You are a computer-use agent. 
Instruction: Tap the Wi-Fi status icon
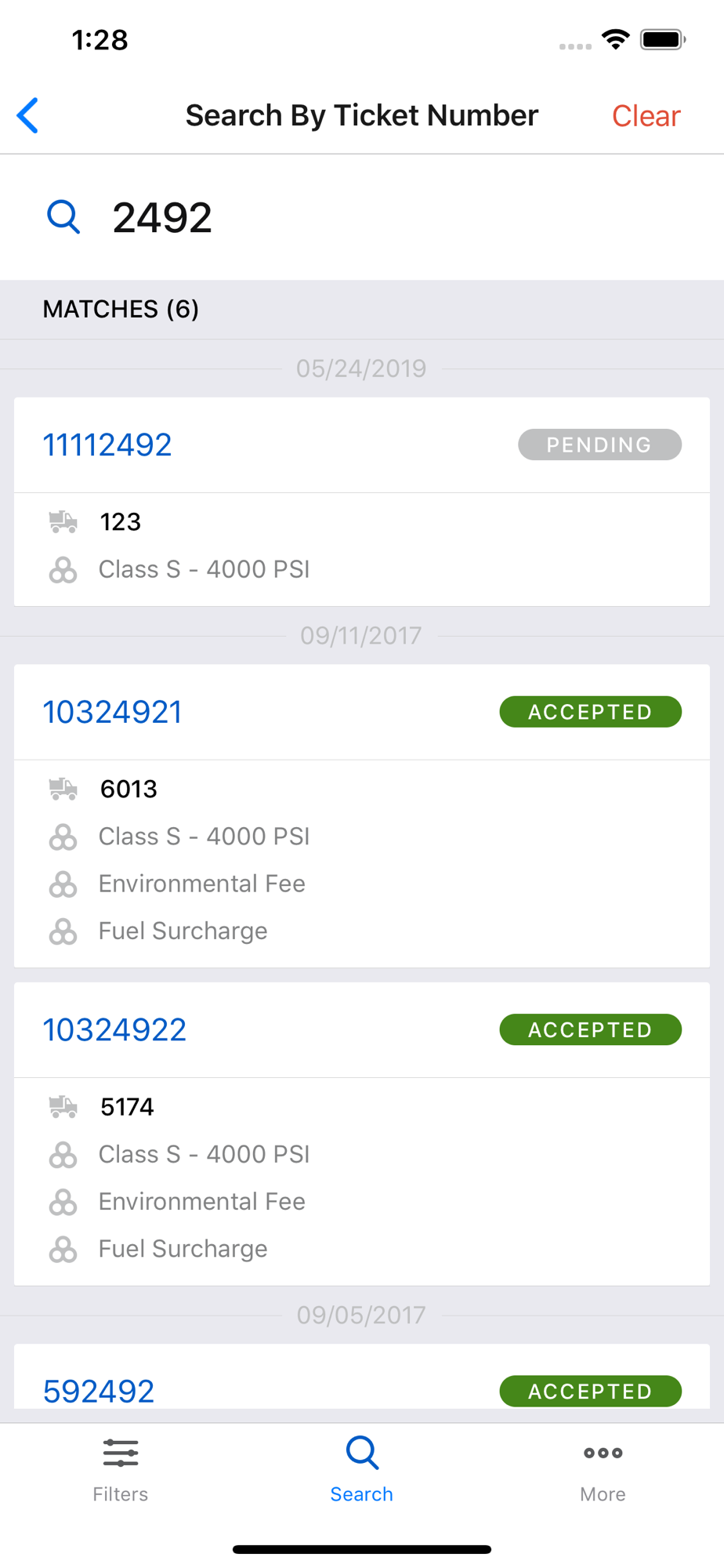point(616,39)
